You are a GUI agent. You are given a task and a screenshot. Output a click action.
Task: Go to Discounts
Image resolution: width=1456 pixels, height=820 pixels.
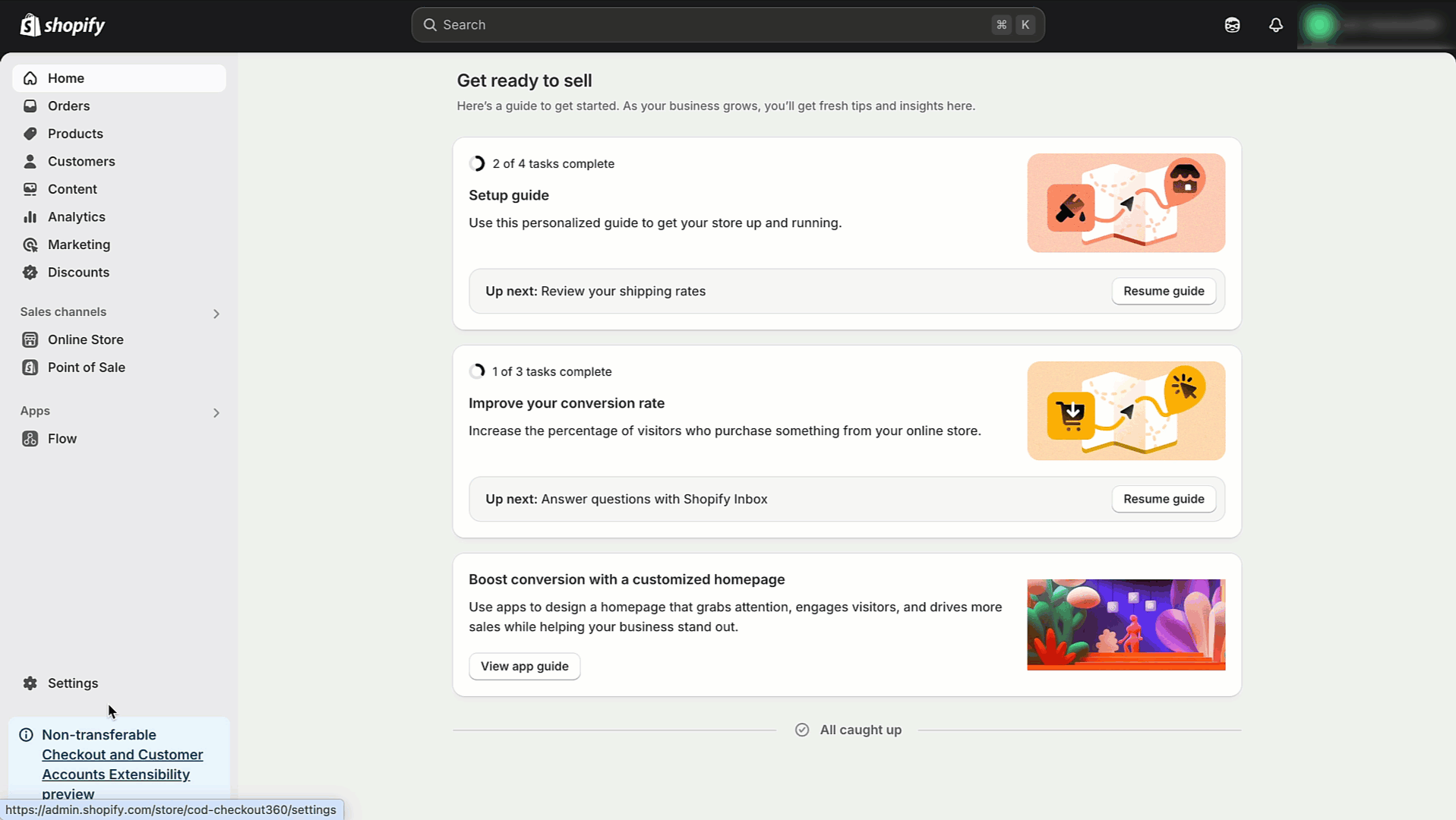[x=77, y=272]
